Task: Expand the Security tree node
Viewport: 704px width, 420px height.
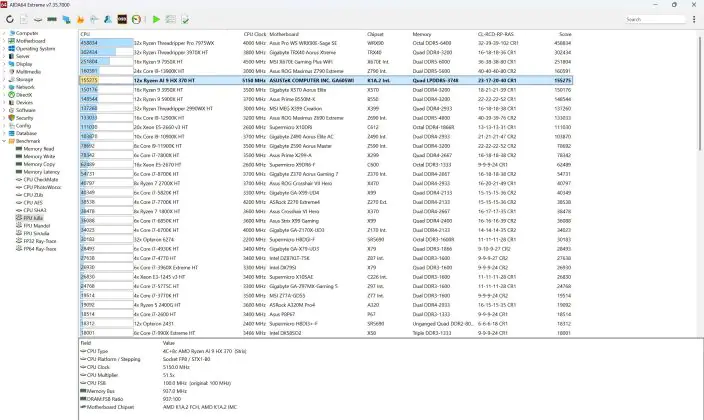Action: coord(4,118)
